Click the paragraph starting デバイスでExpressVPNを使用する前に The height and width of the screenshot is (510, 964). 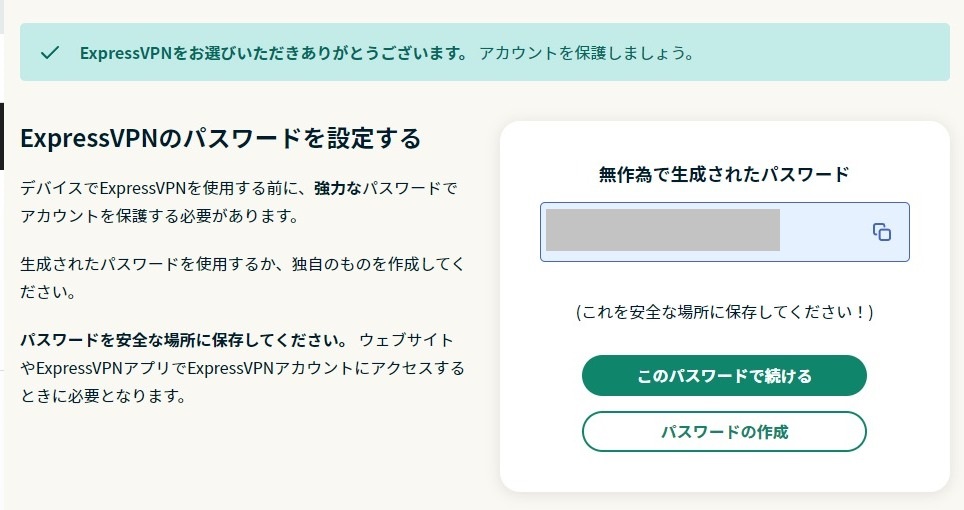239,202
